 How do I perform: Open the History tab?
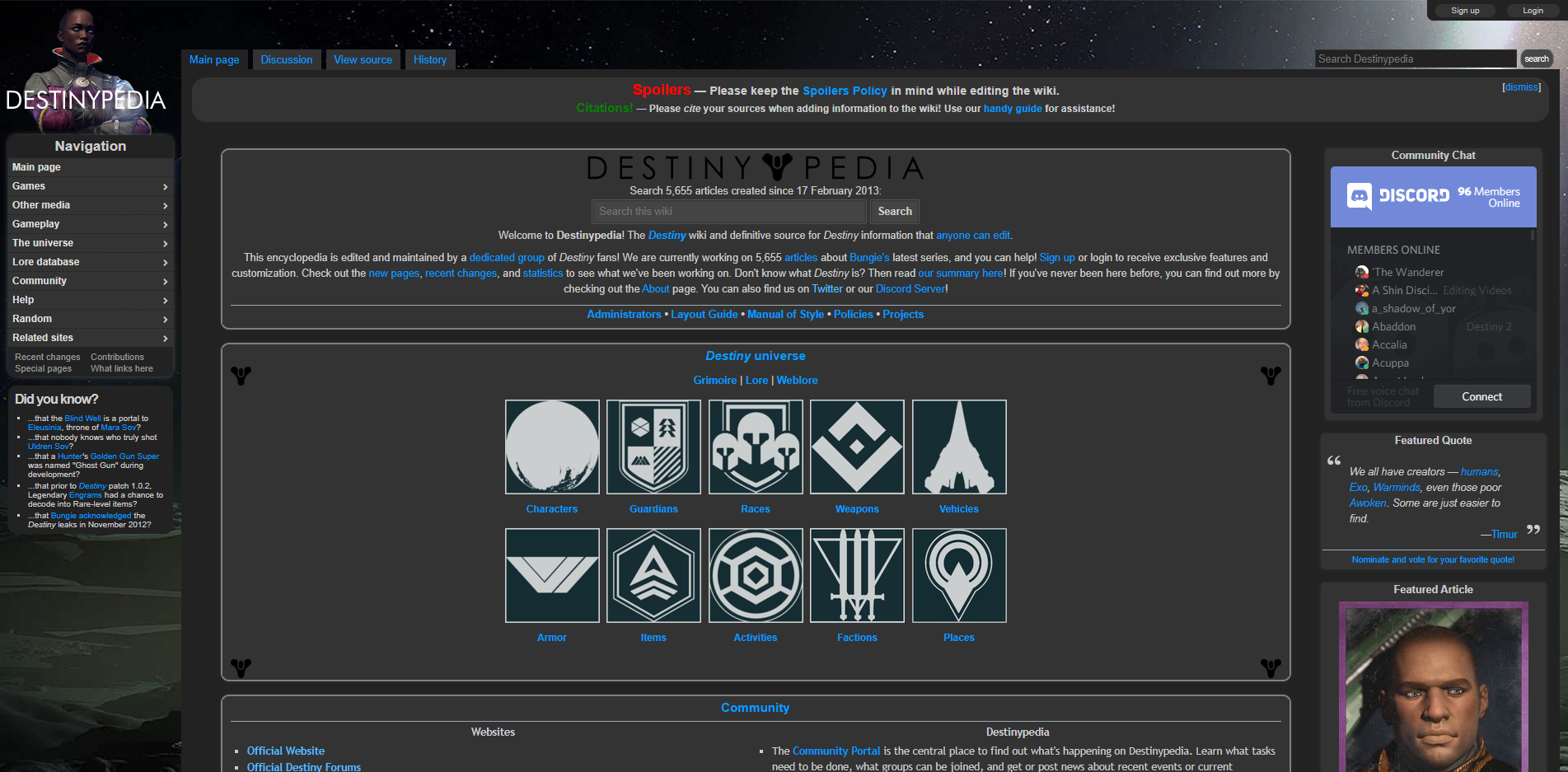click(x=430, y=59)
